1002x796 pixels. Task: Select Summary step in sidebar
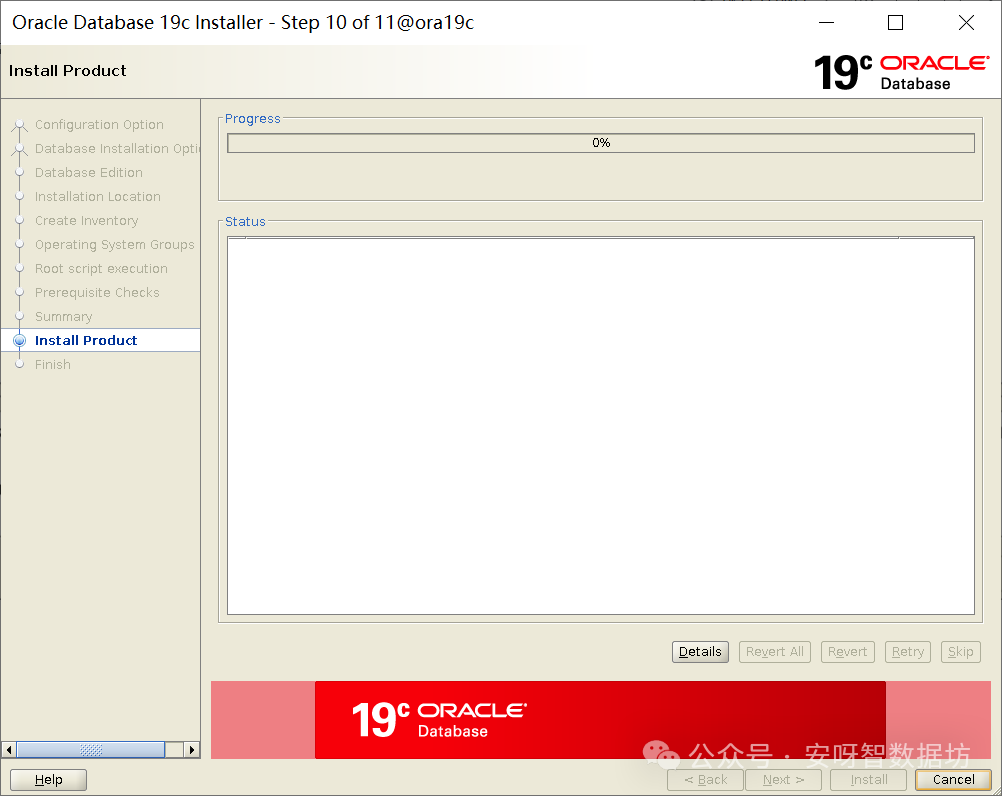tap(63, 316)
